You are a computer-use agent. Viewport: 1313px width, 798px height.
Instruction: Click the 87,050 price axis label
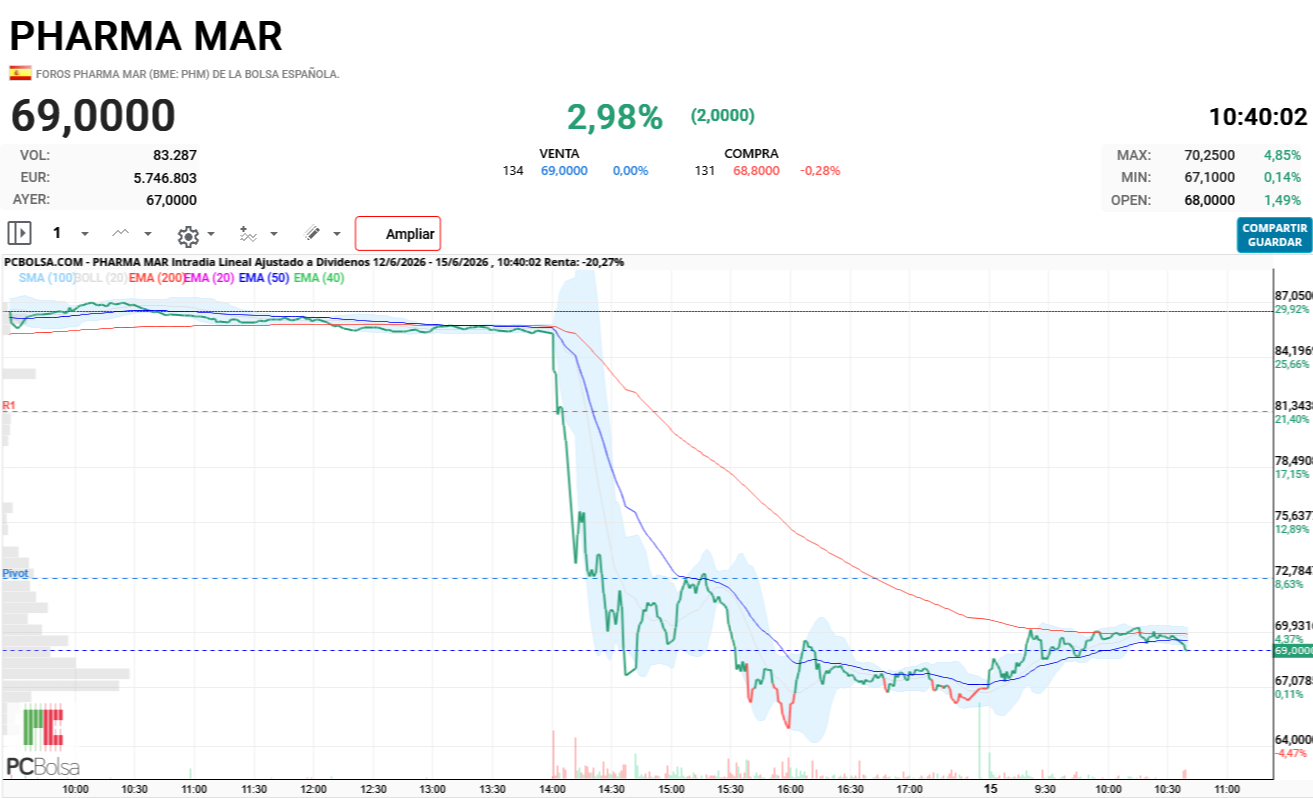click(x=1293, y=296)
